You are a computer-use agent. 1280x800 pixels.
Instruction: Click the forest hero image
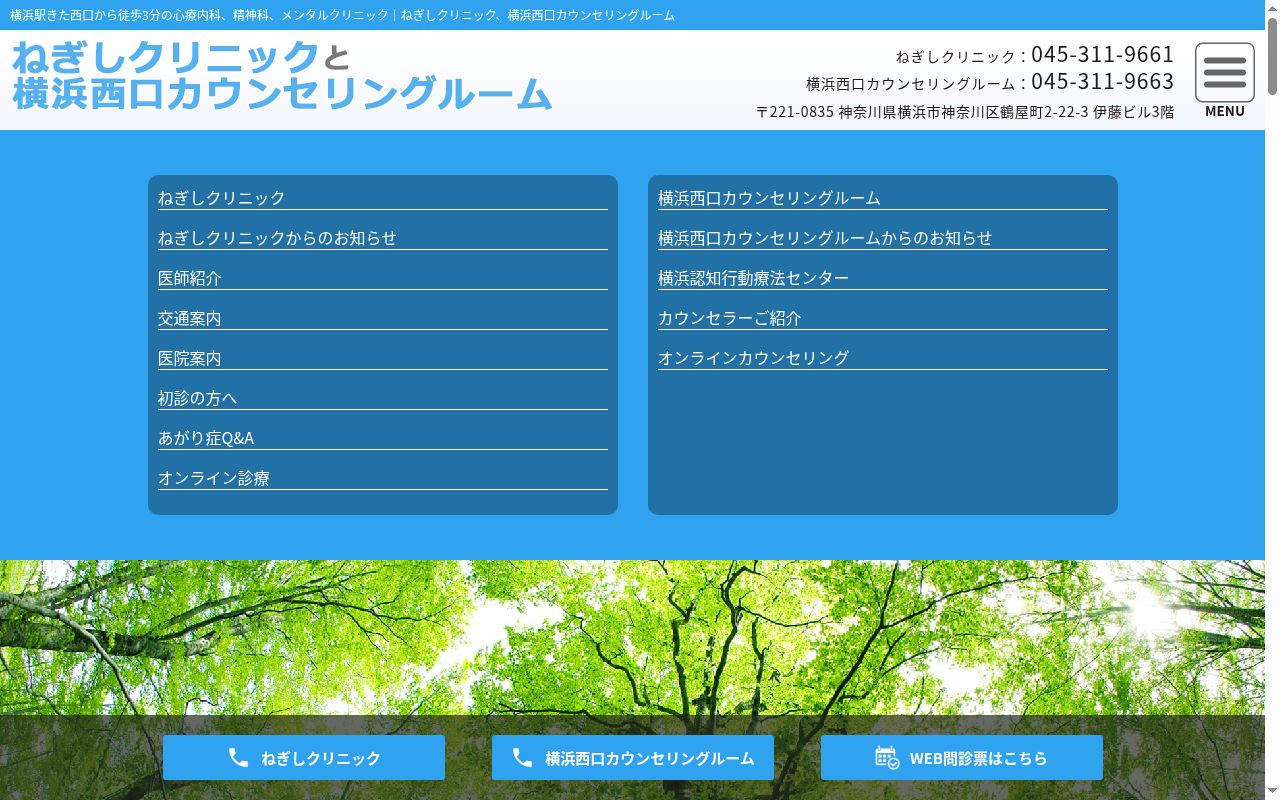[x=632, y=640]
